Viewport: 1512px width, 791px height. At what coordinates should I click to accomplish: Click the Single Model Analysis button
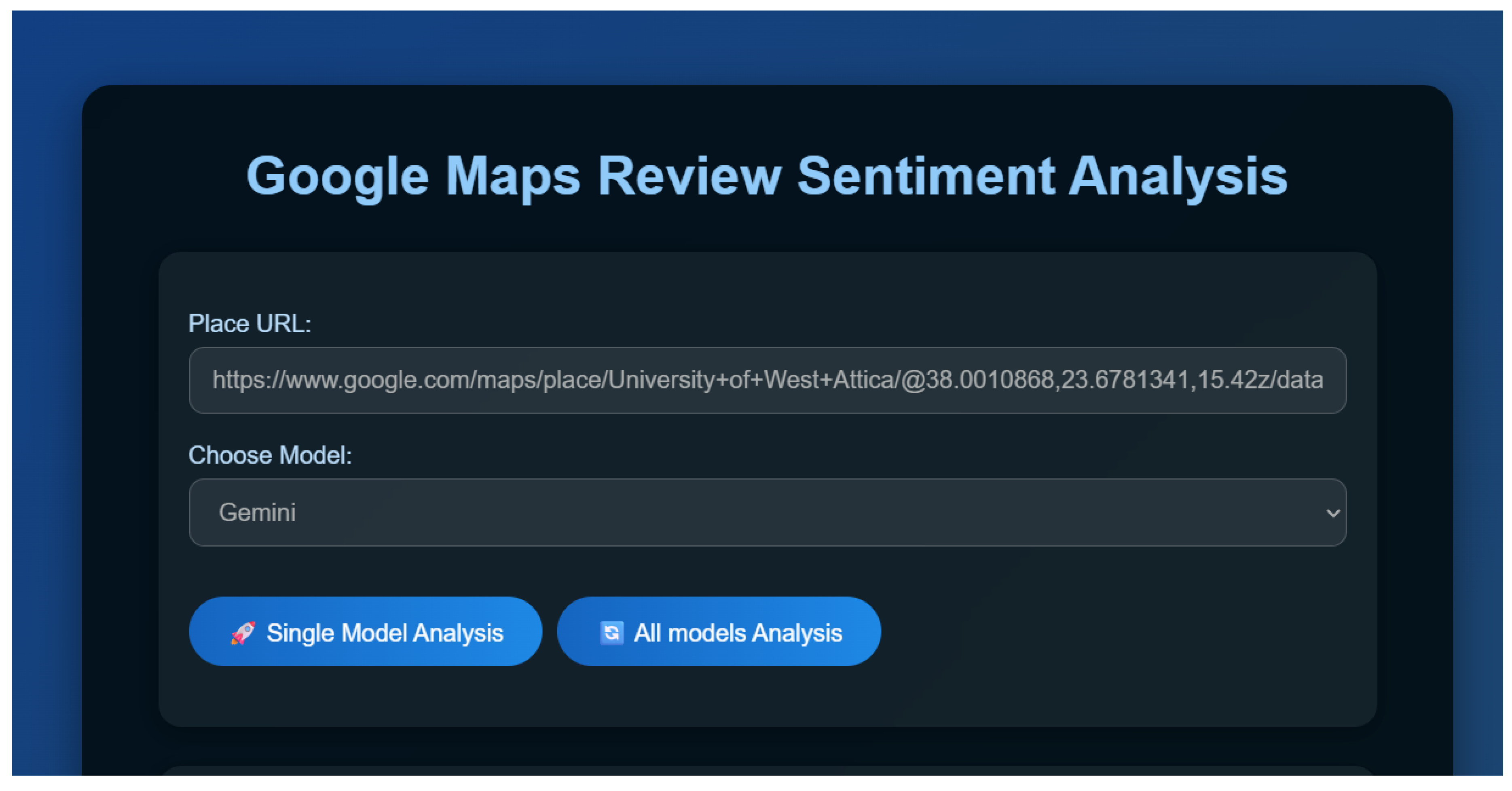365,631
